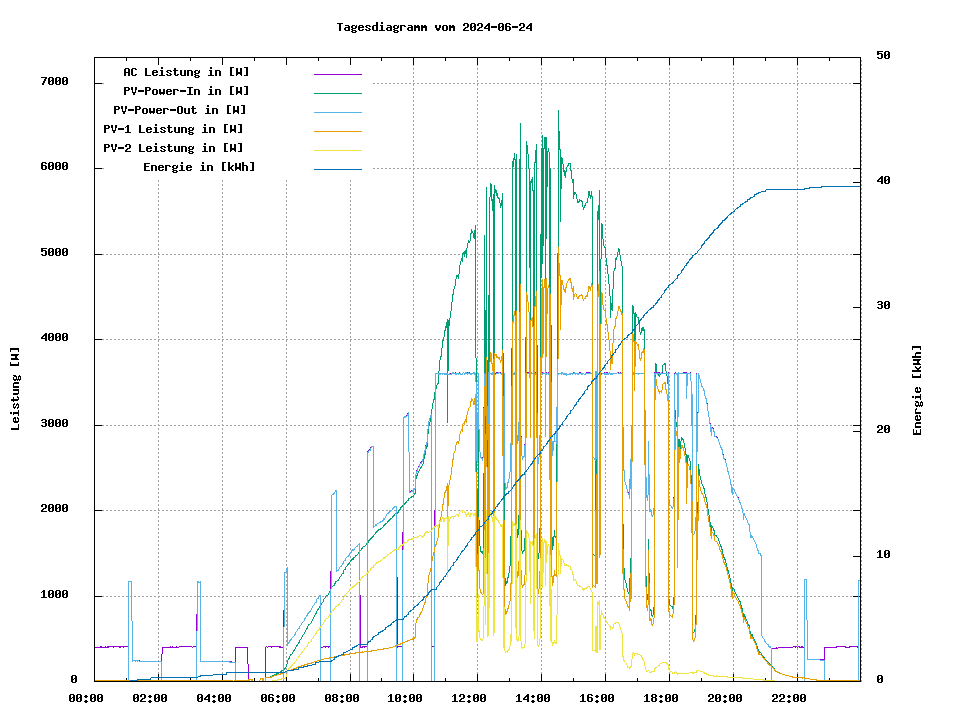Image resolution: width=960 pixels, height=720 pixels.
Task: Click the yellow PV-2 Leistung legend line
Action: (x=337, y=150)
